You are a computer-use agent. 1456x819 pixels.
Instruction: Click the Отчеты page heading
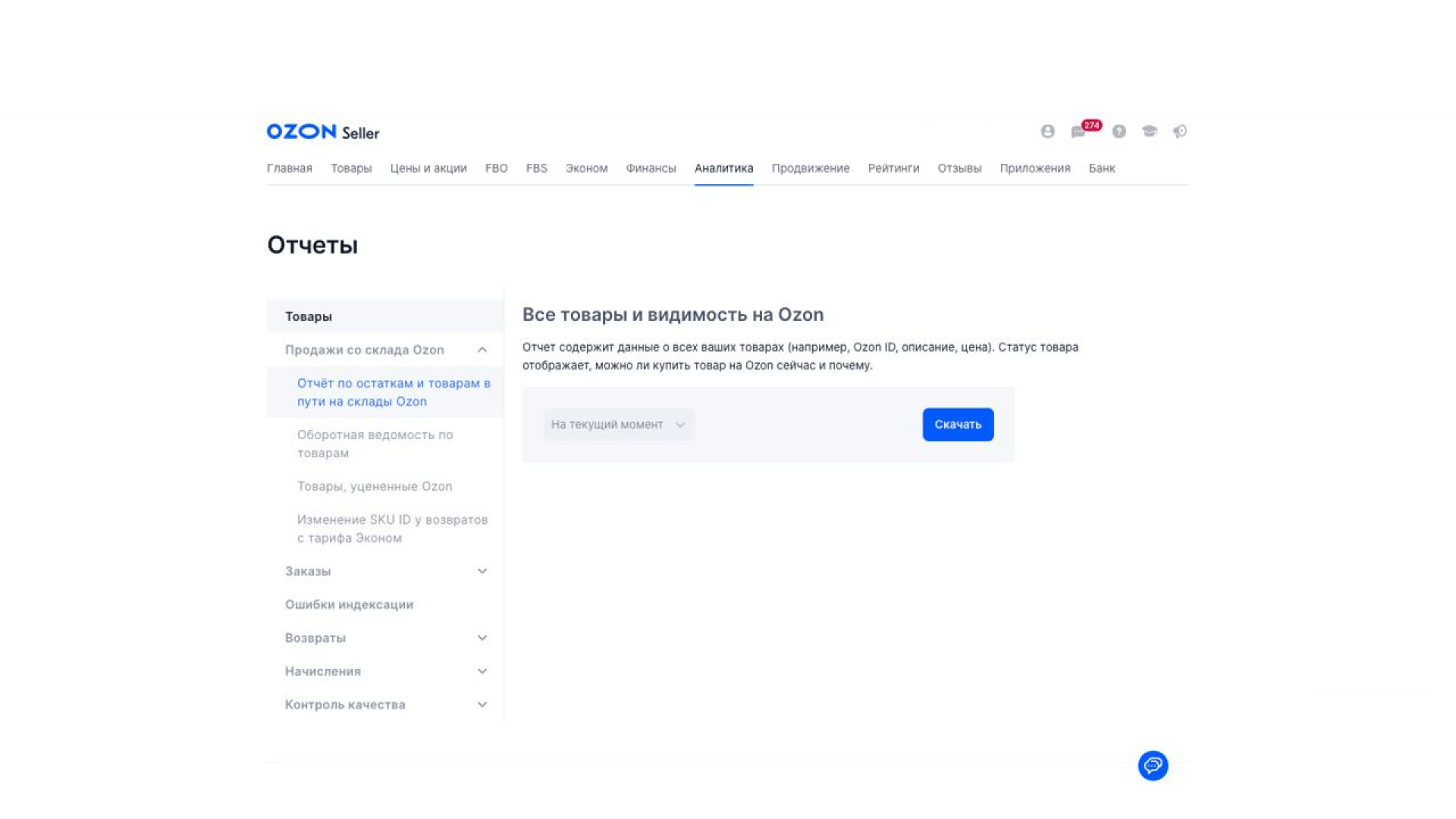312,245
